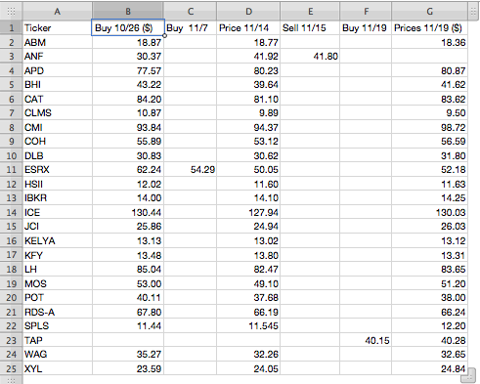The width and height of the screenshot is (480, 384).
Task: Select row 11 header
Action: point(11,170)
